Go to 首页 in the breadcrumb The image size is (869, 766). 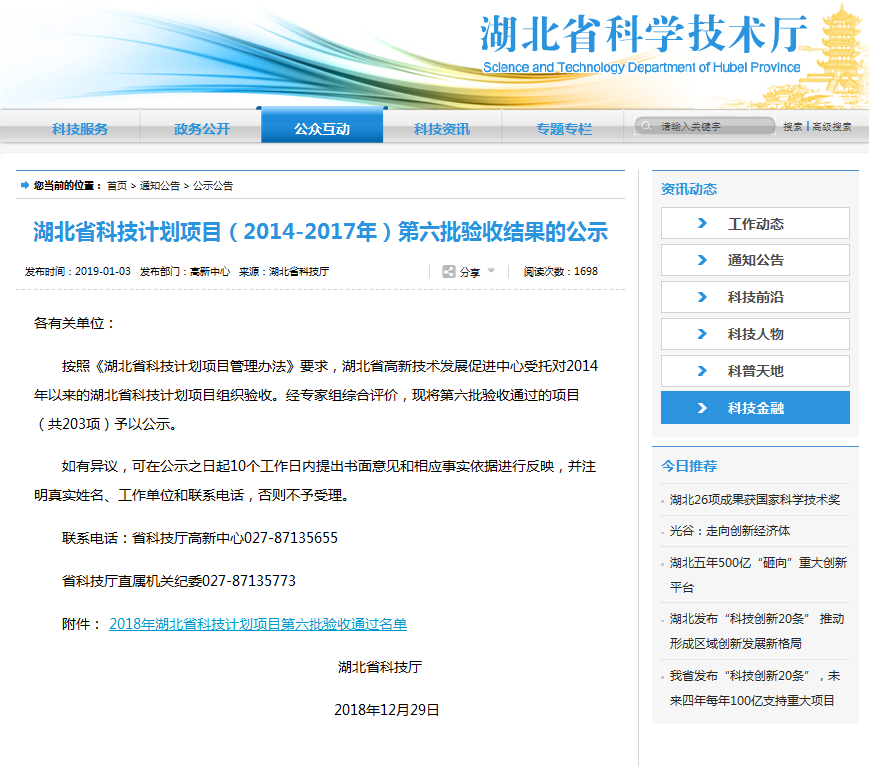[x=117, y=186]
